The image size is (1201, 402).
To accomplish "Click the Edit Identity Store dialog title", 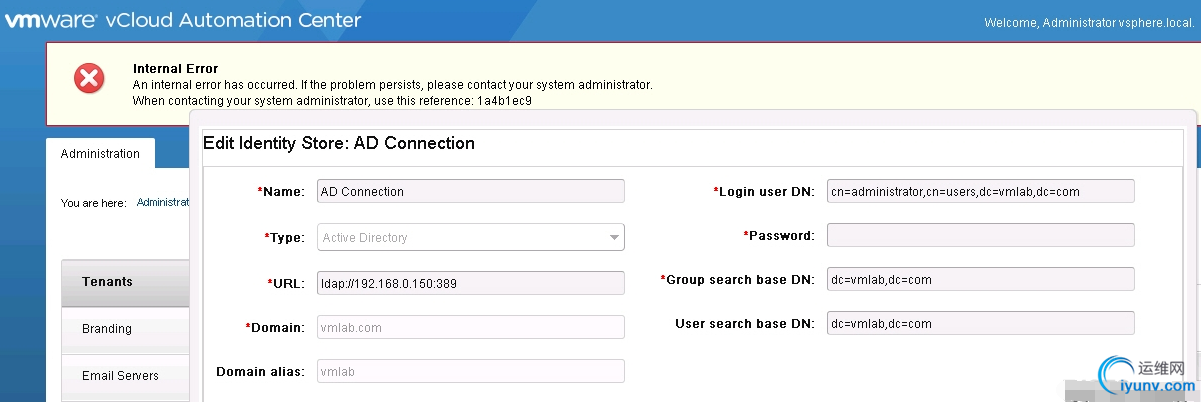I will 339,143.
